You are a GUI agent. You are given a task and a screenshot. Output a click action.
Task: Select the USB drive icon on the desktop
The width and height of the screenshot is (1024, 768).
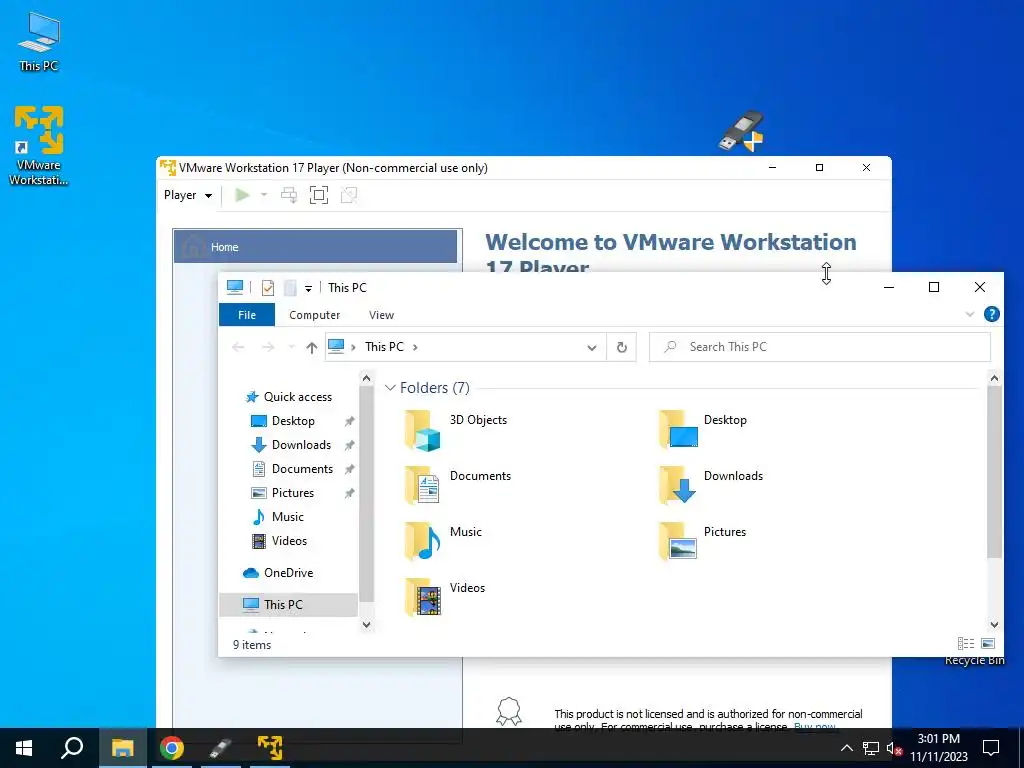(x=741, y=131)
